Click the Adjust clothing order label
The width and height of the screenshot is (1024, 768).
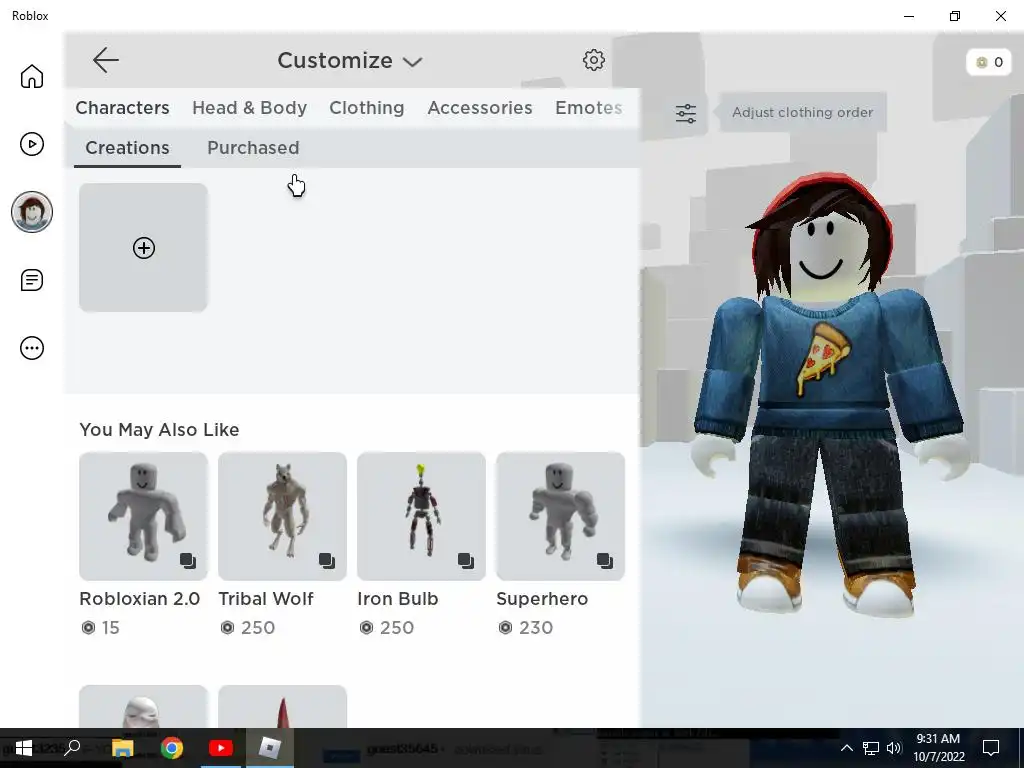802,112
